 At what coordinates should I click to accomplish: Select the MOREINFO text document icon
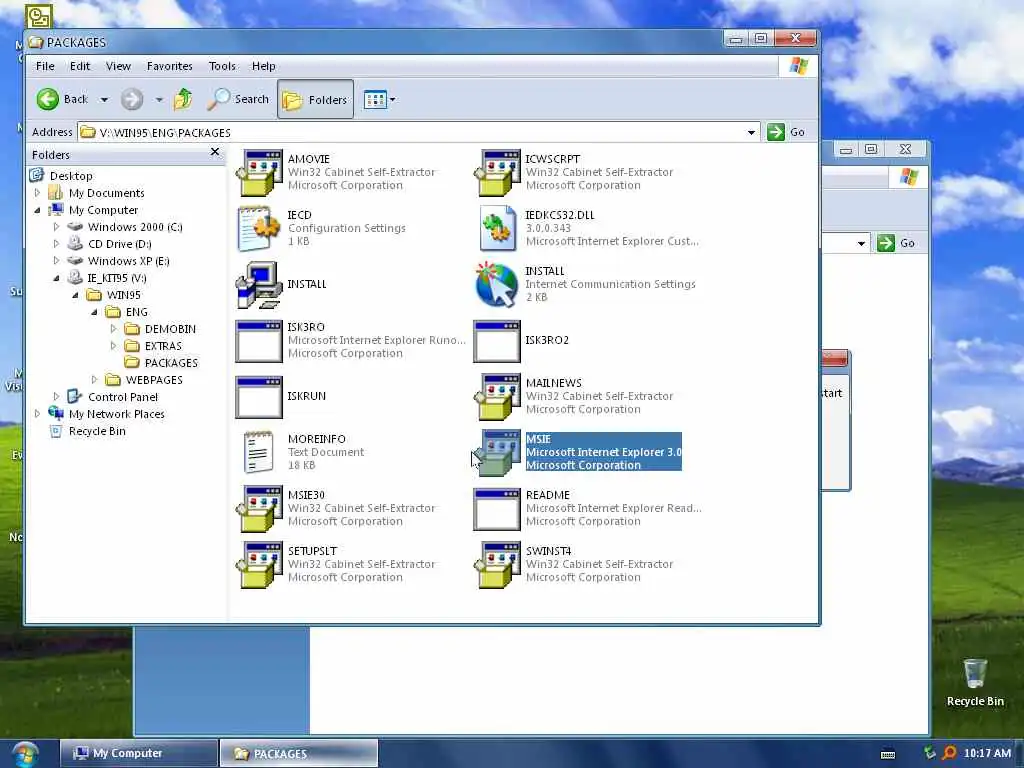pyautogui.click(x=259, y=452)
